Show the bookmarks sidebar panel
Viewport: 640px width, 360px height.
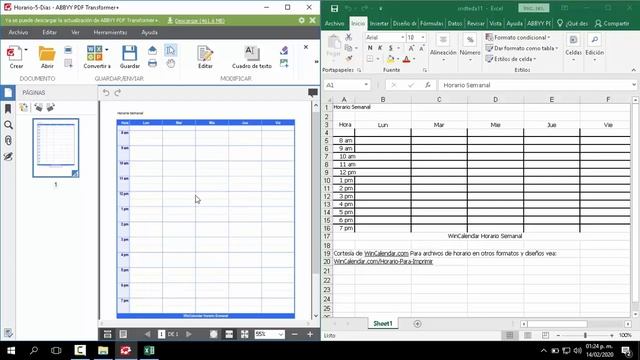point(8,109)
